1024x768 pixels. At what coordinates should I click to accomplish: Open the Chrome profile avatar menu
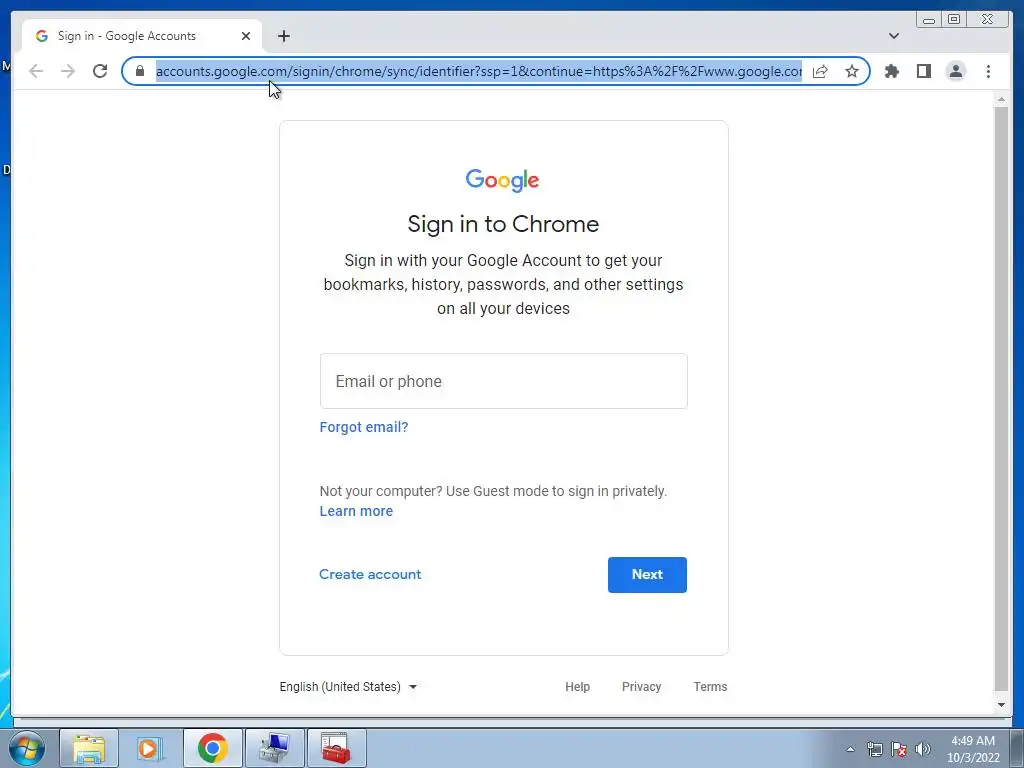tap(955, 71)
